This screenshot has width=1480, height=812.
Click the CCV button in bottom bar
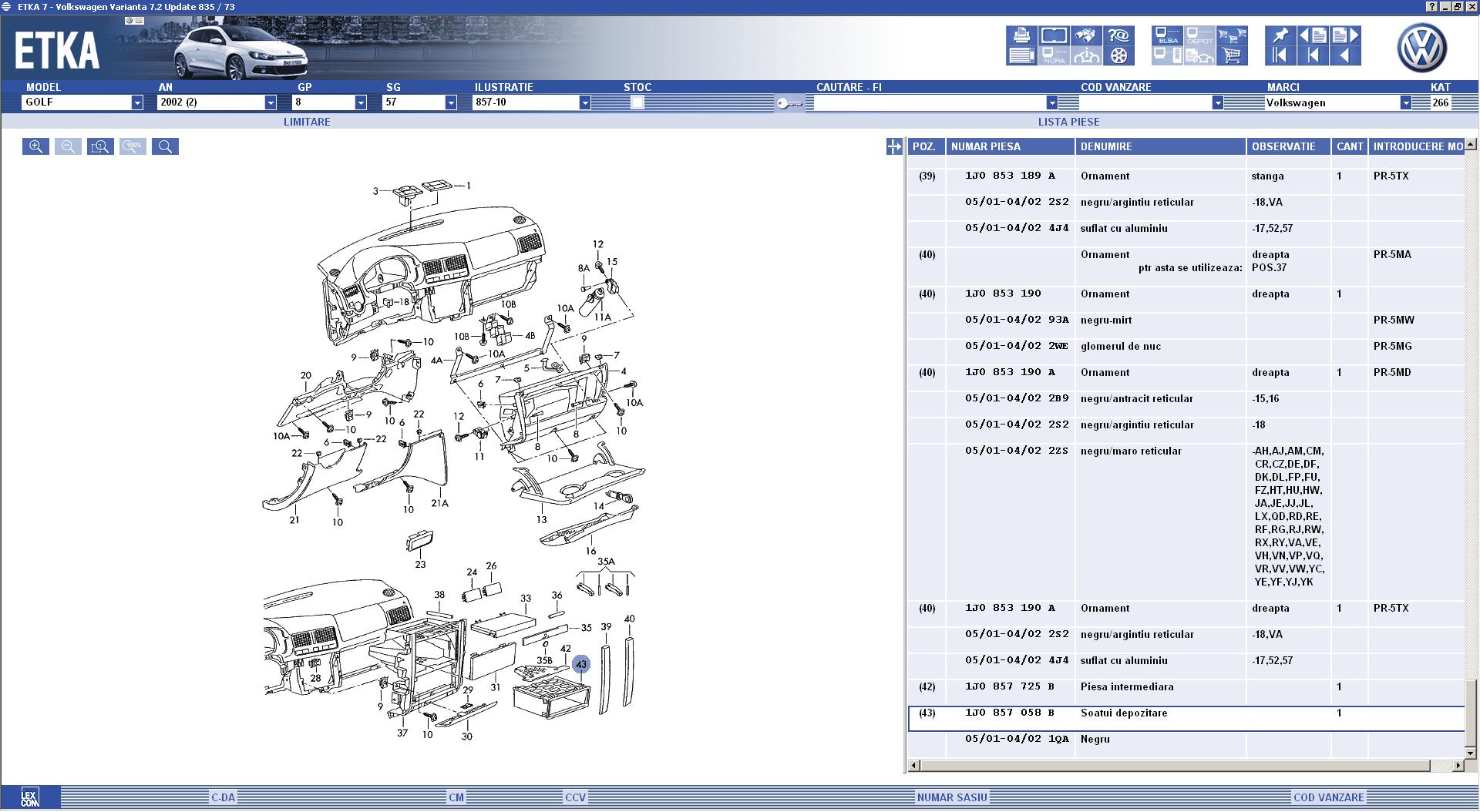575,797
